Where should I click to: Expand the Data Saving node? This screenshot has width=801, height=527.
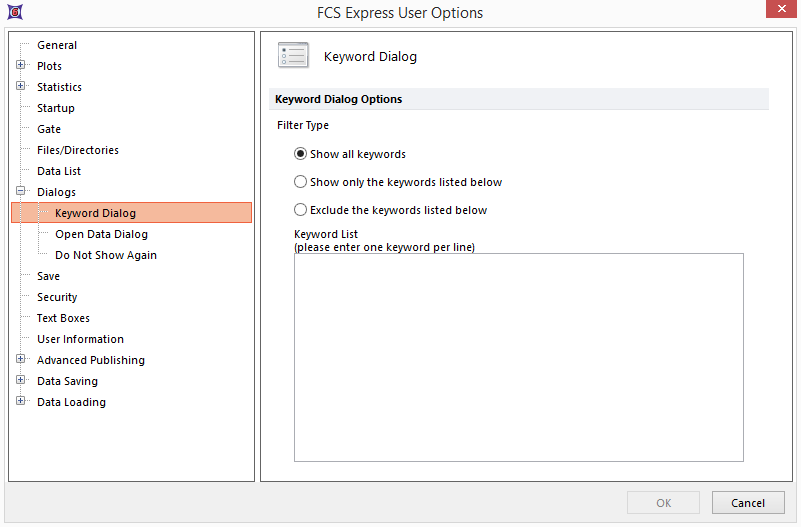point(21,381)
